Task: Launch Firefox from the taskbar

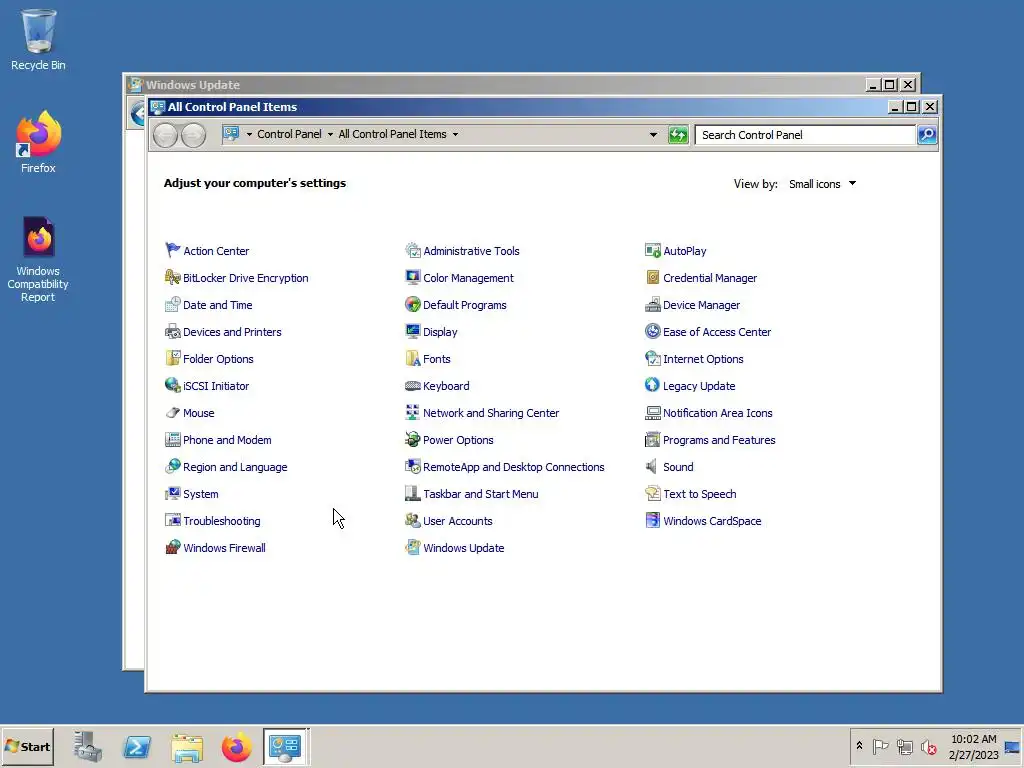Action: (x=236, y=747)
